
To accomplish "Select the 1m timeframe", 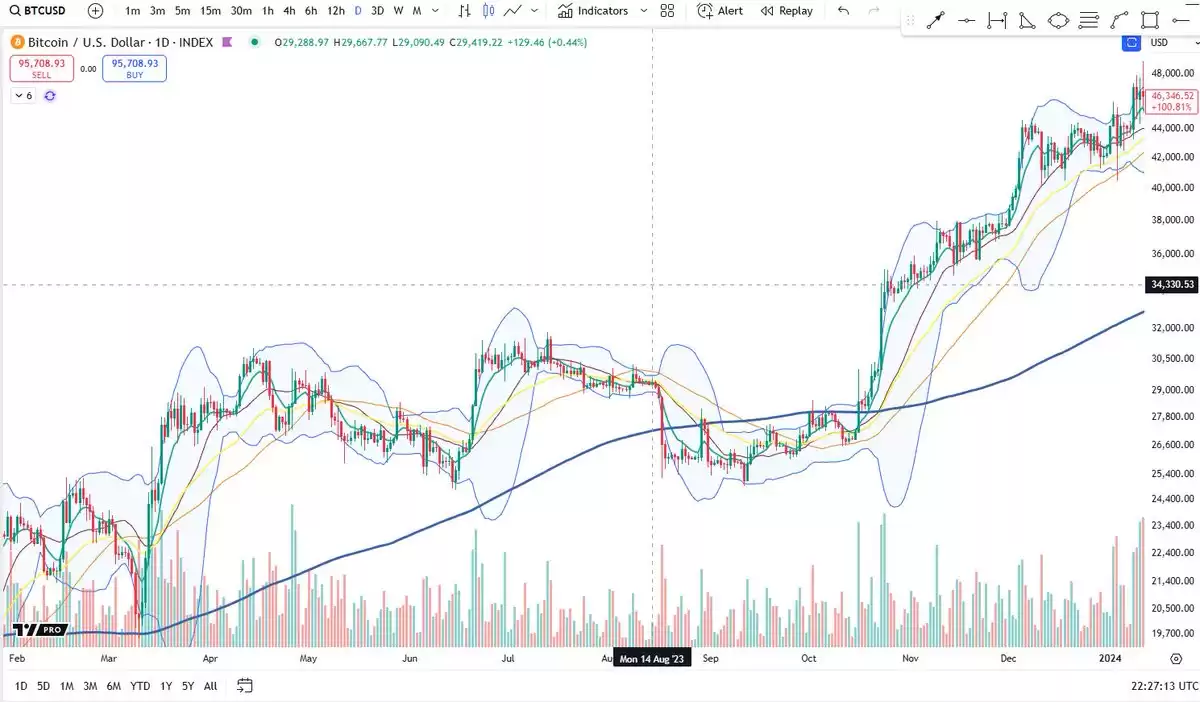I will coord(133,10).
